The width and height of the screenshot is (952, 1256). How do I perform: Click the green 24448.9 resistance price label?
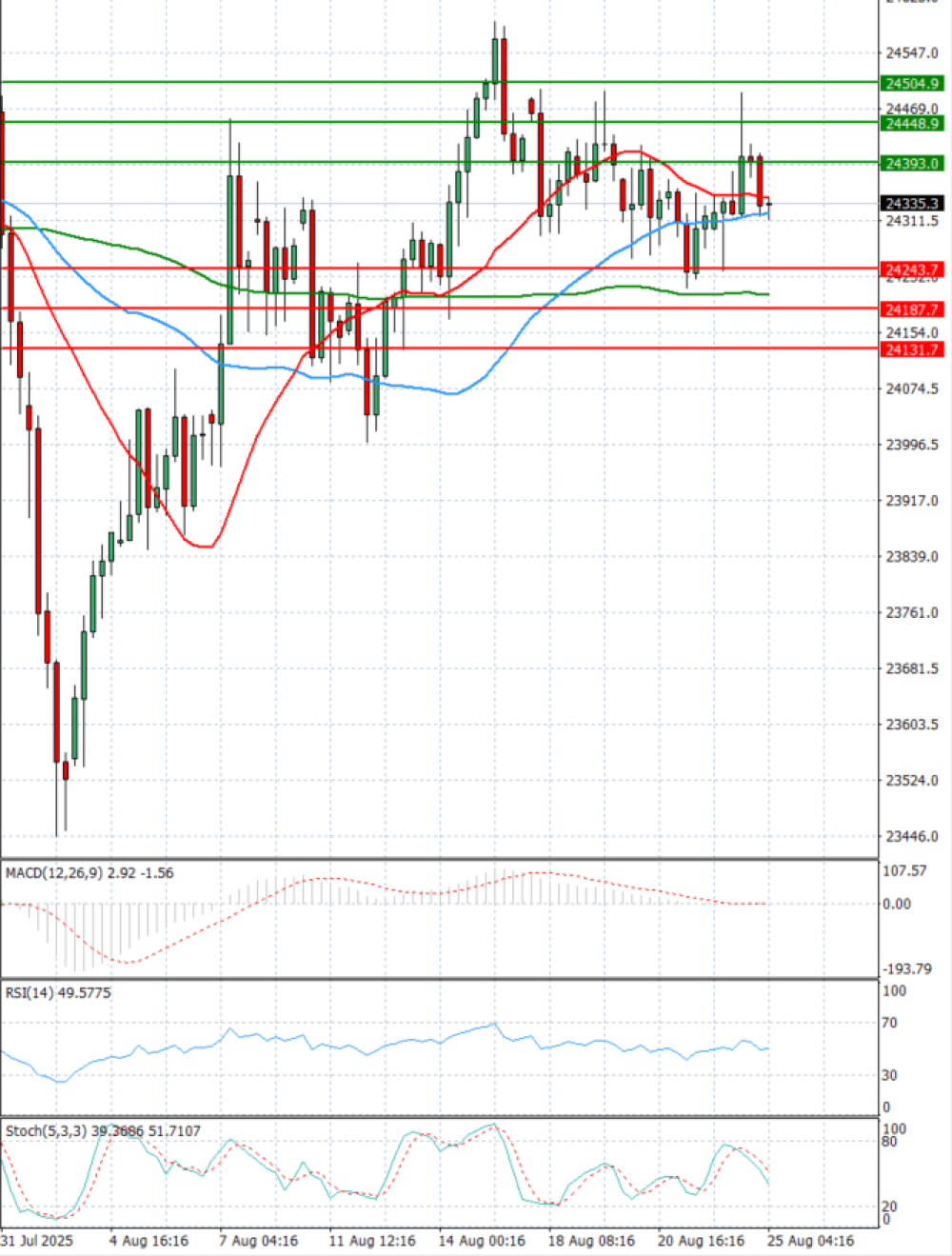[911, 124]
